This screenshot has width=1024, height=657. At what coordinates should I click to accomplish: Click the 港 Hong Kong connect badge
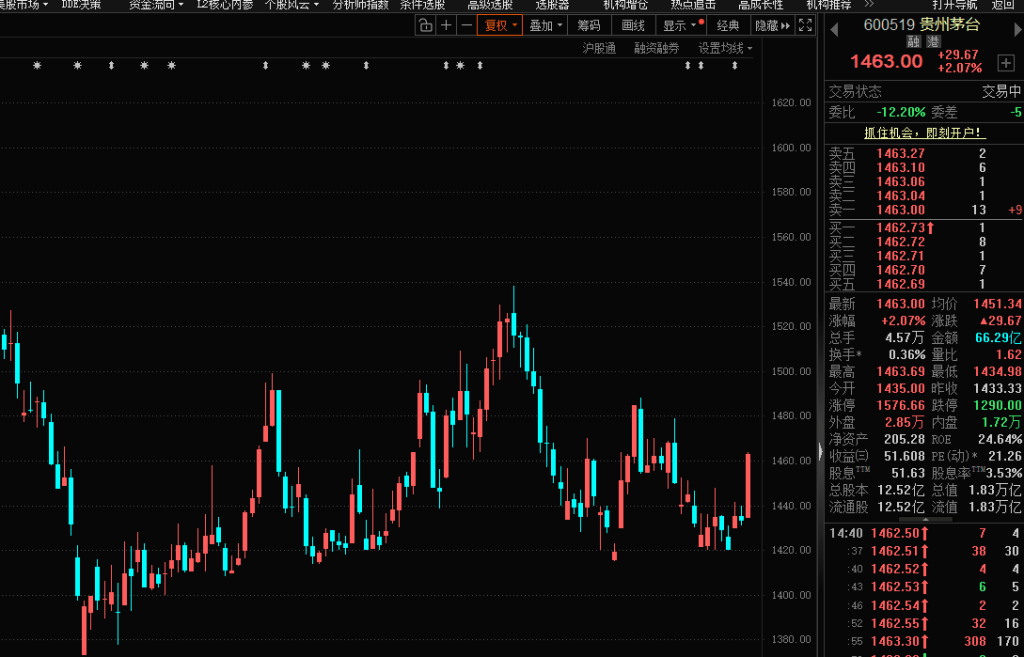pyautogui.click(x=932, y=42)
